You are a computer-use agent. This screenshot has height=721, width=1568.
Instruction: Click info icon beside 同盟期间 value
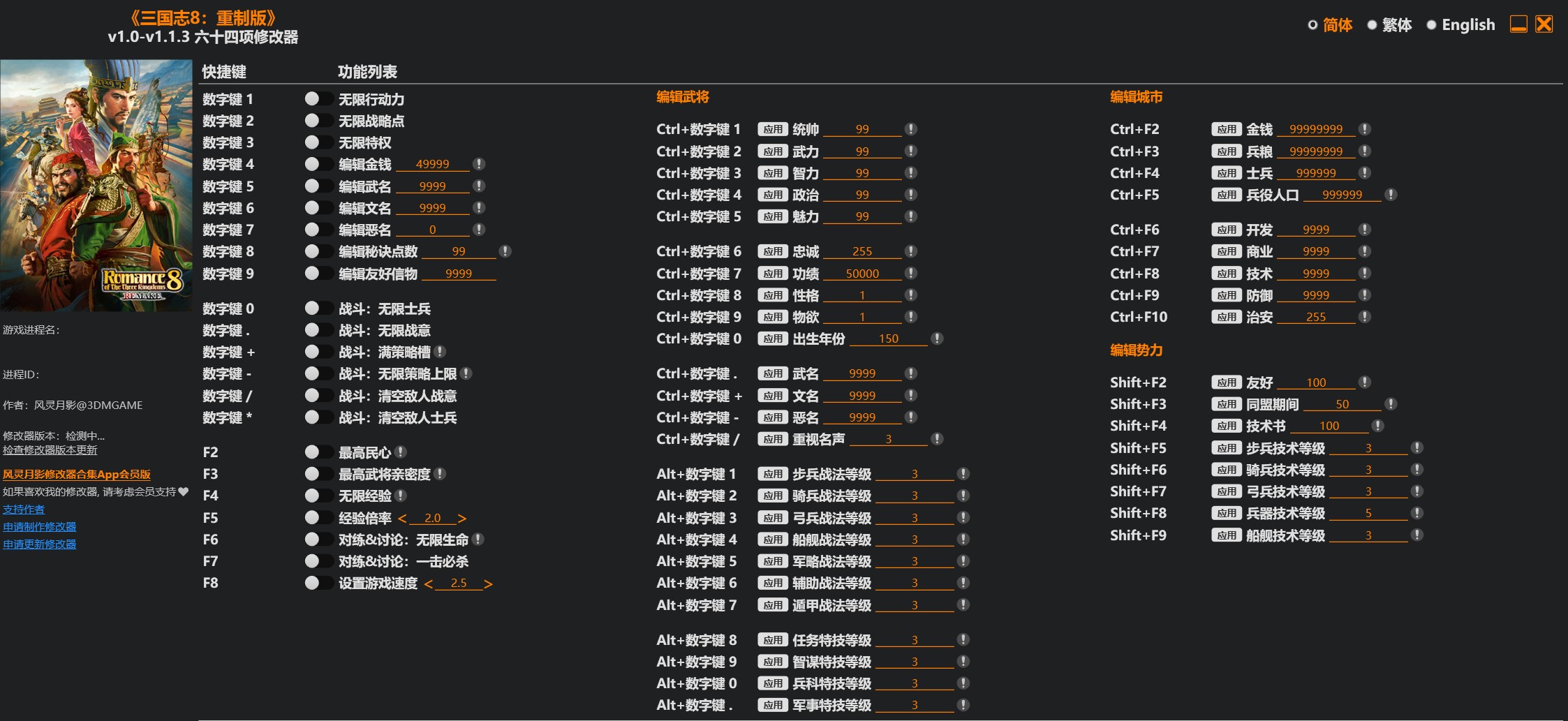point(1391,404)
